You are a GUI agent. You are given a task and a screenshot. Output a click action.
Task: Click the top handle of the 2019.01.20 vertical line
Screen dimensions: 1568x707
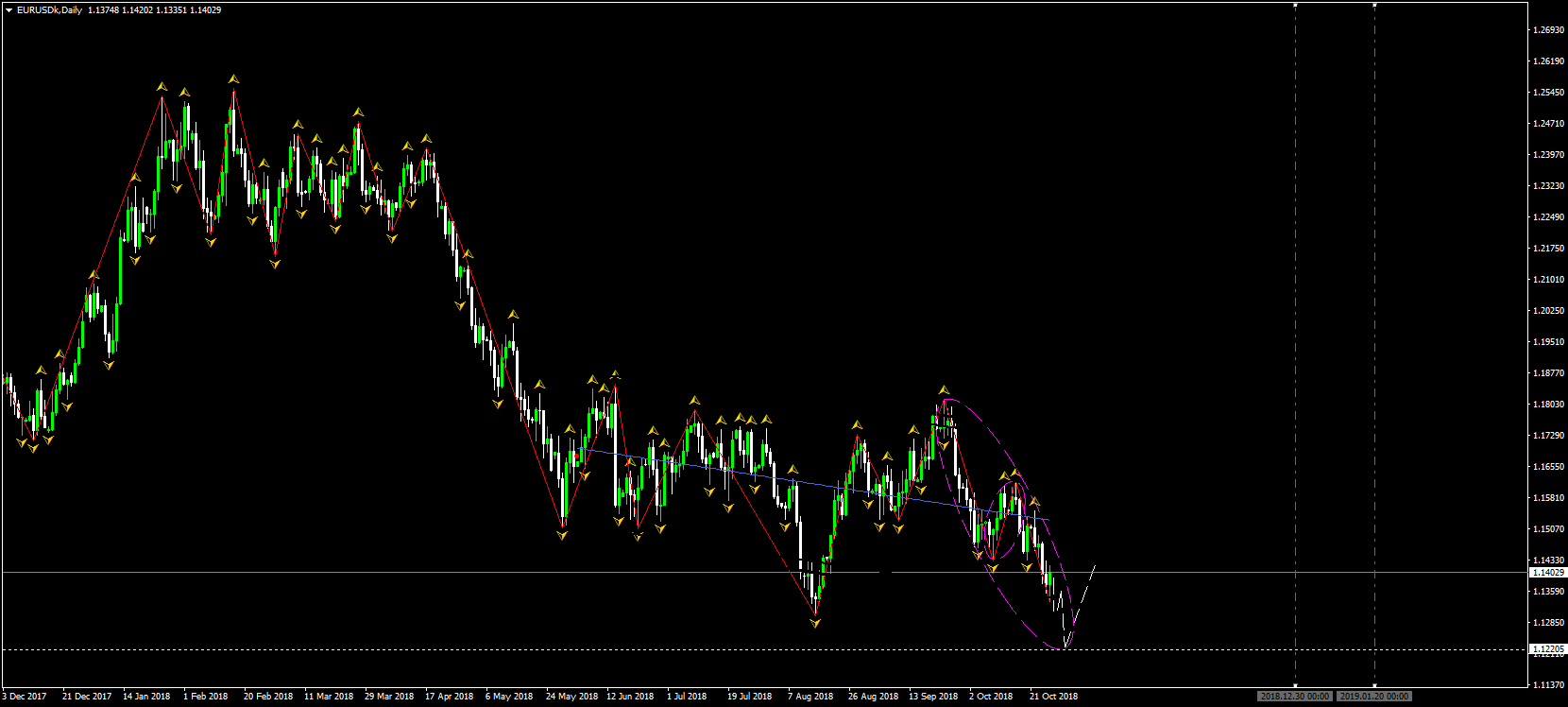pyautogui.click(x=1374, y=5)
